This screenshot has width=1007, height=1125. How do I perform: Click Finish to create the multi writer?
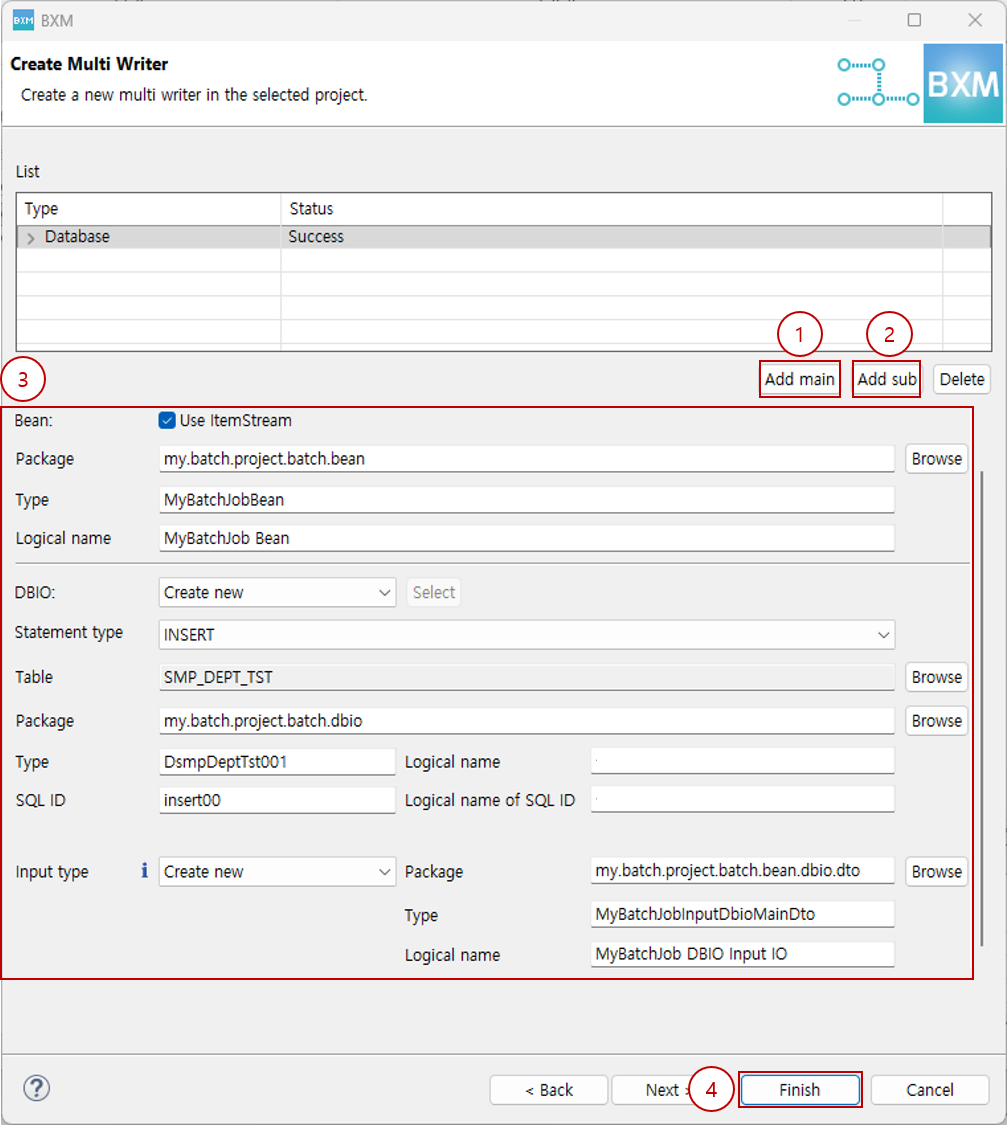tap(799, 1090)
